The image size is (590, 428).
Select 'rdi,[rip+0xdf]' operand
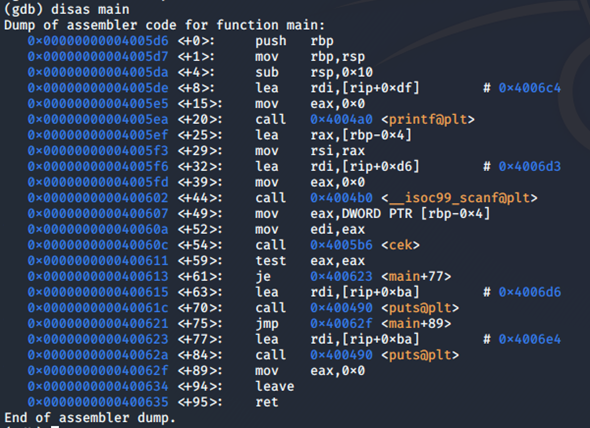click(365, 88)
